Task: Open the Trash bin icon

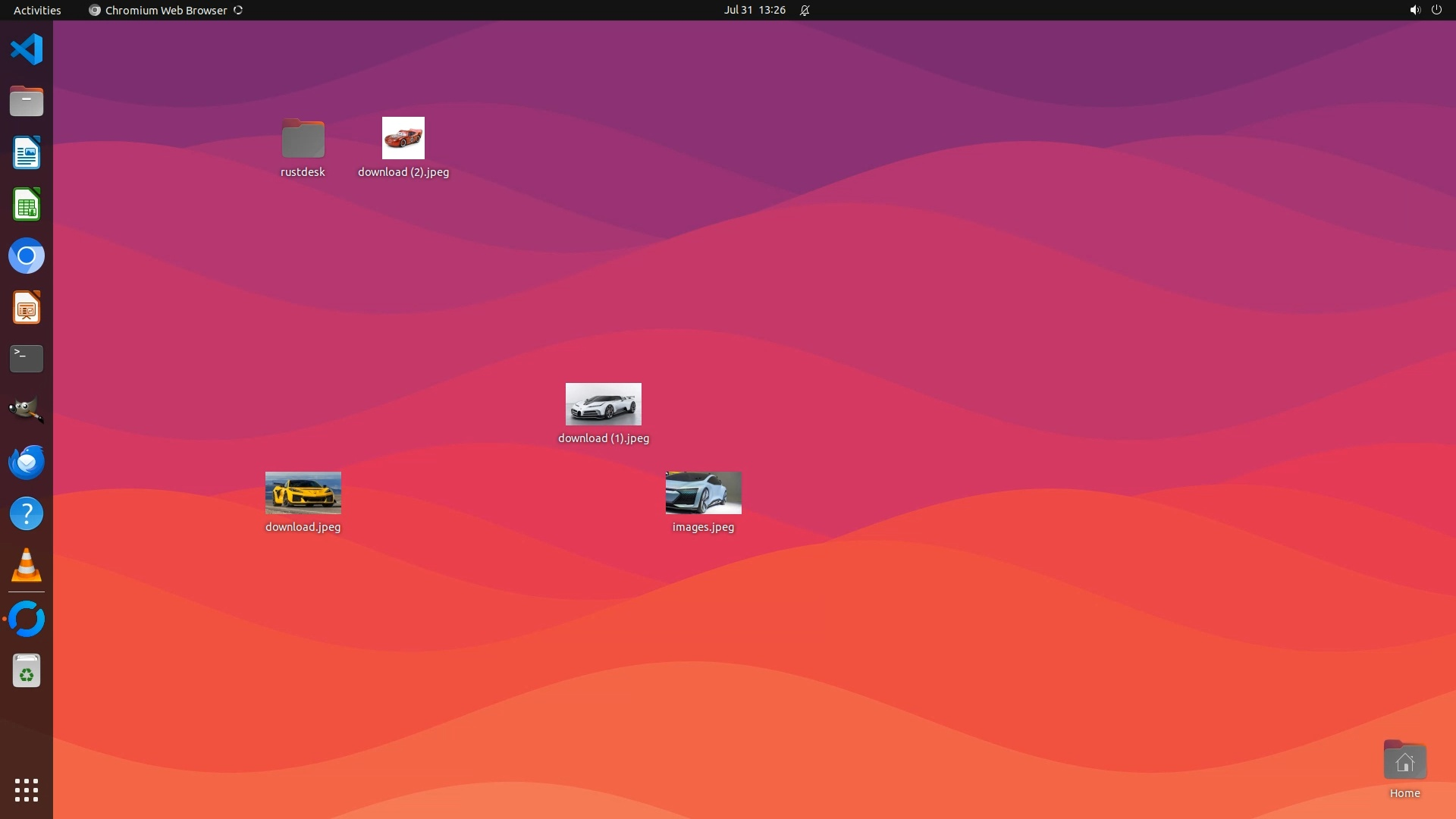Action: 27,671
